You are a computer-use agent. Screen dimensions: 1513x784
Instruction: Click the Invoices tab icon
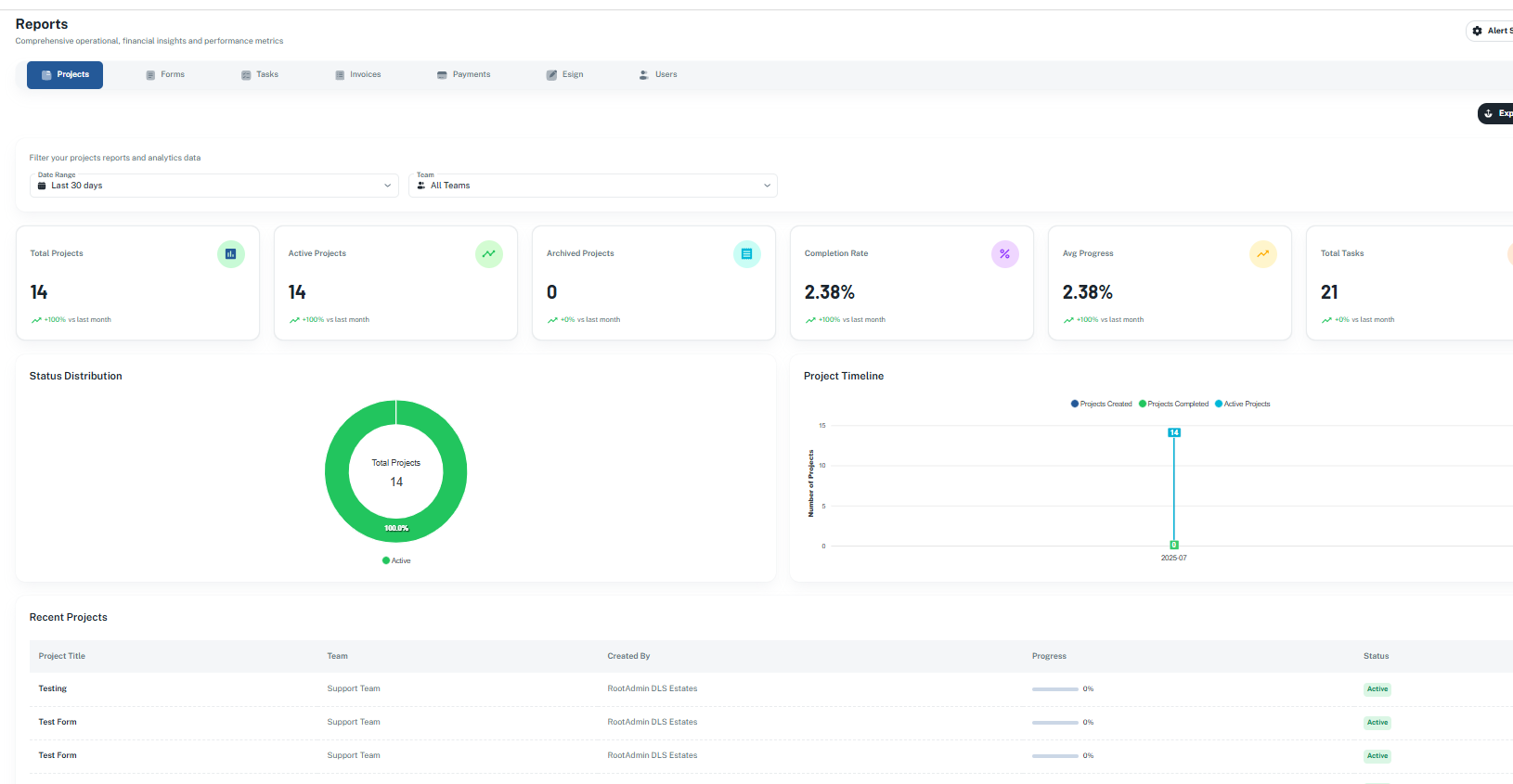click(340, 75)
